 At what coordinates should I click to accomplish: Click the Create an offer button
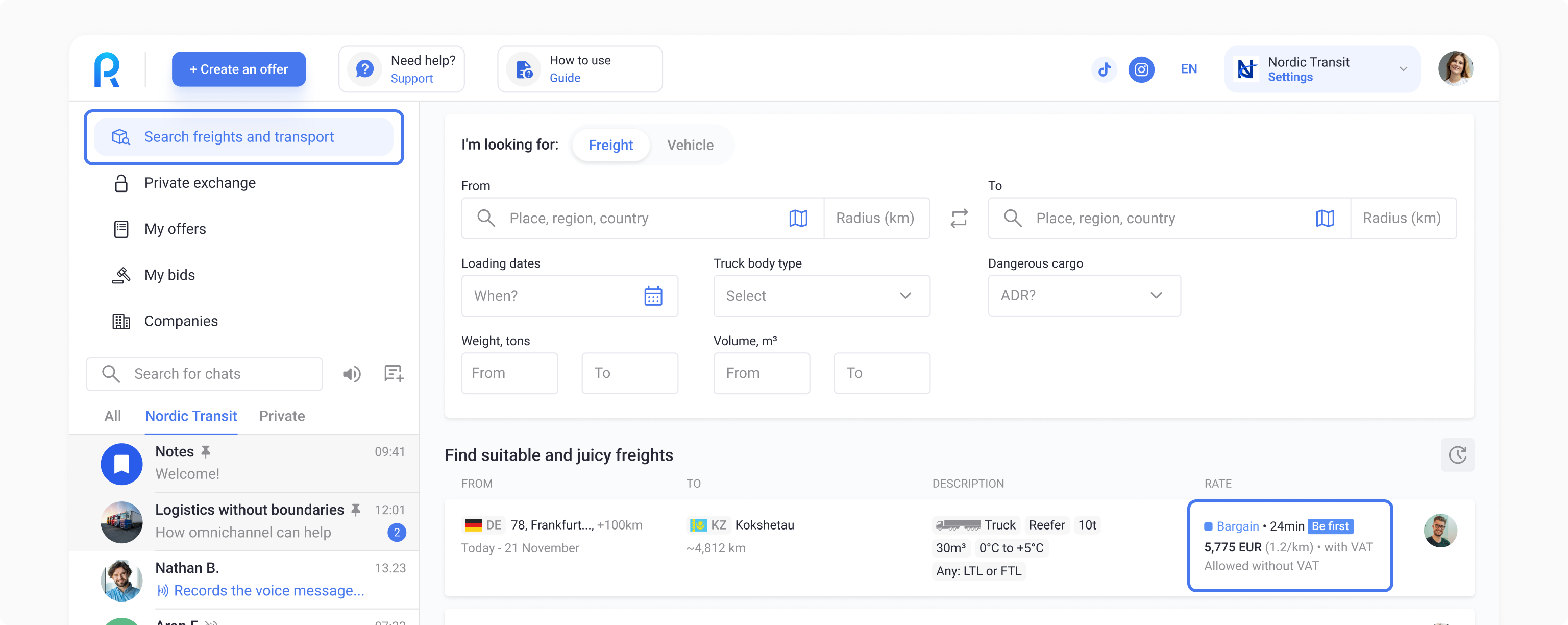pyautogui.click(x=238, y=69)
